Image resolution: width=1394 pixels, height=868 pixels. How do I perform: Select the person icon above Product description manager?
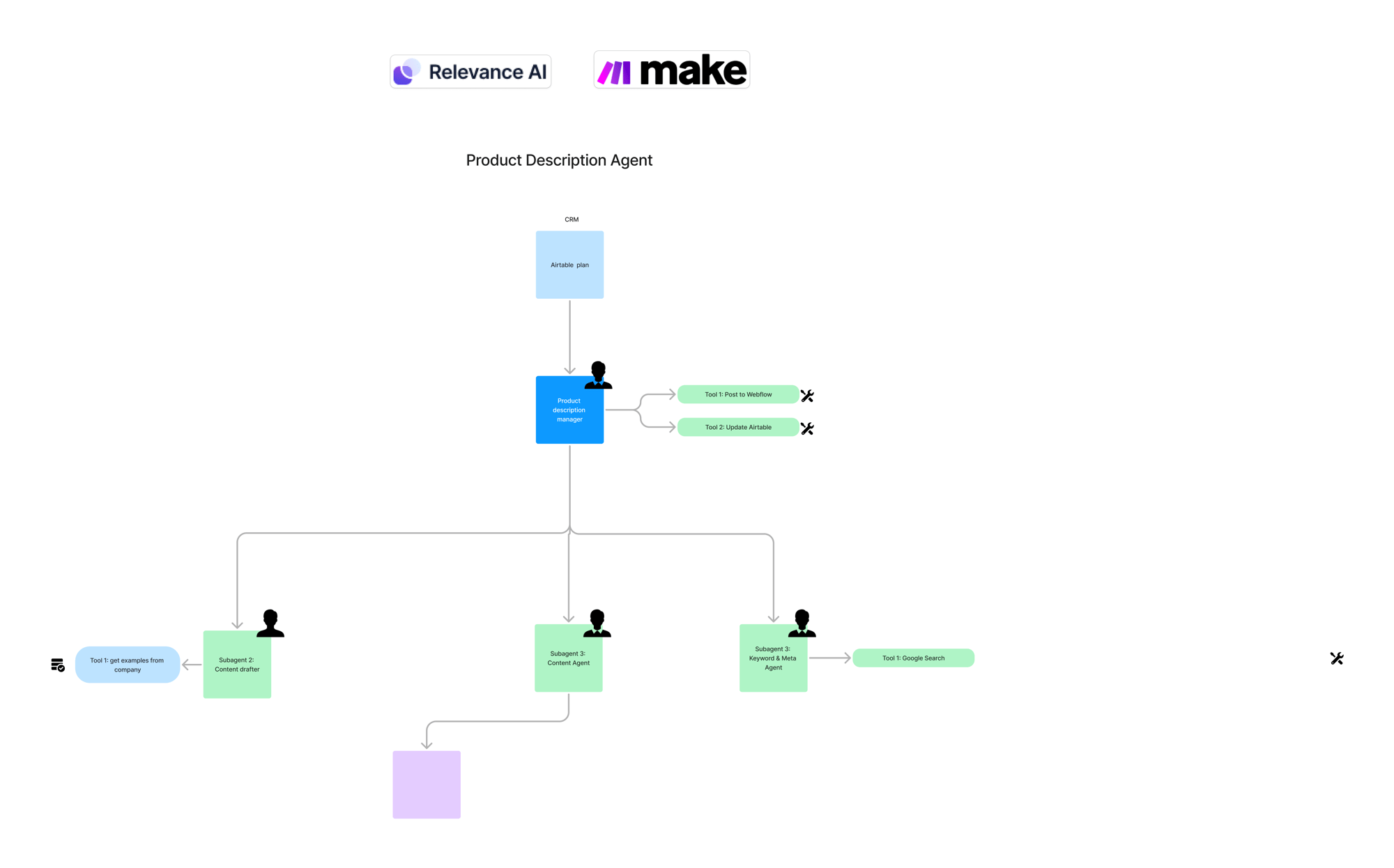click(x=598, y=375)
